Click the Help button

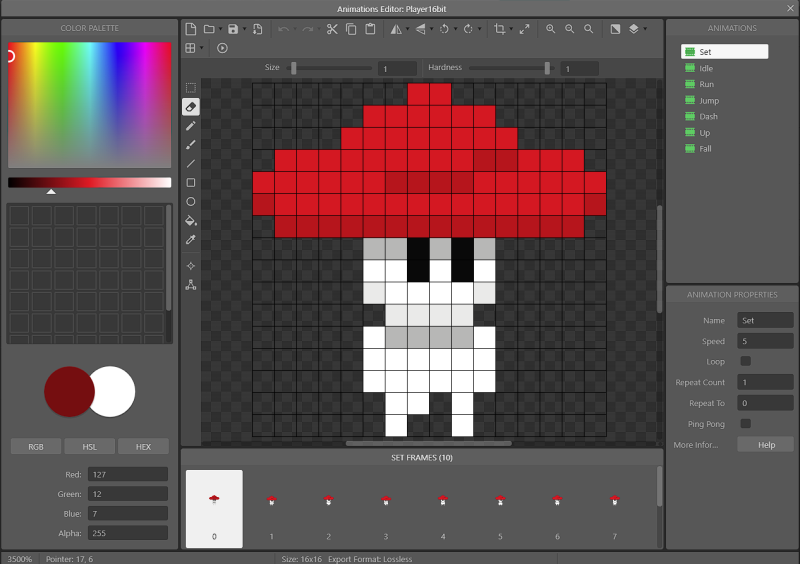point(766,445)
